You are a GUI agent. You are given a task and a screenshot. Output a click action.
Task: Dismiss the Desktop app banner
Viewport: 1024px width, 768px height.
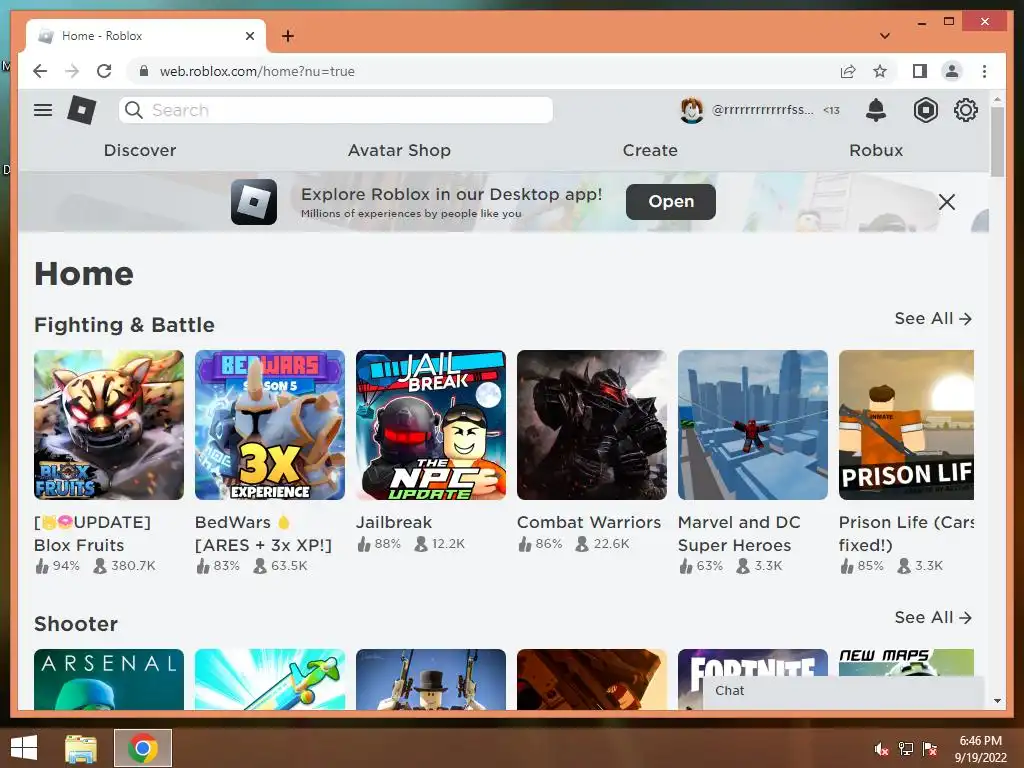tap(946, 202)
